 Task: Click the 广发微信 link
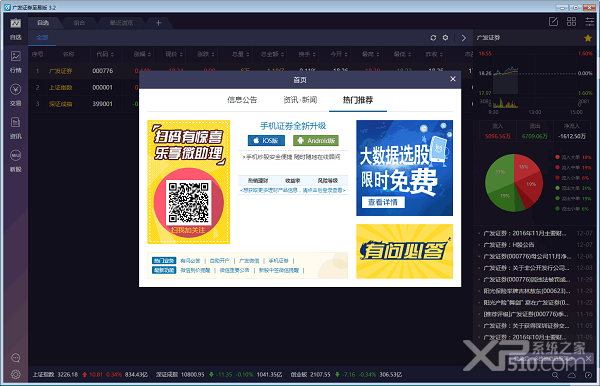click(249, 261)
